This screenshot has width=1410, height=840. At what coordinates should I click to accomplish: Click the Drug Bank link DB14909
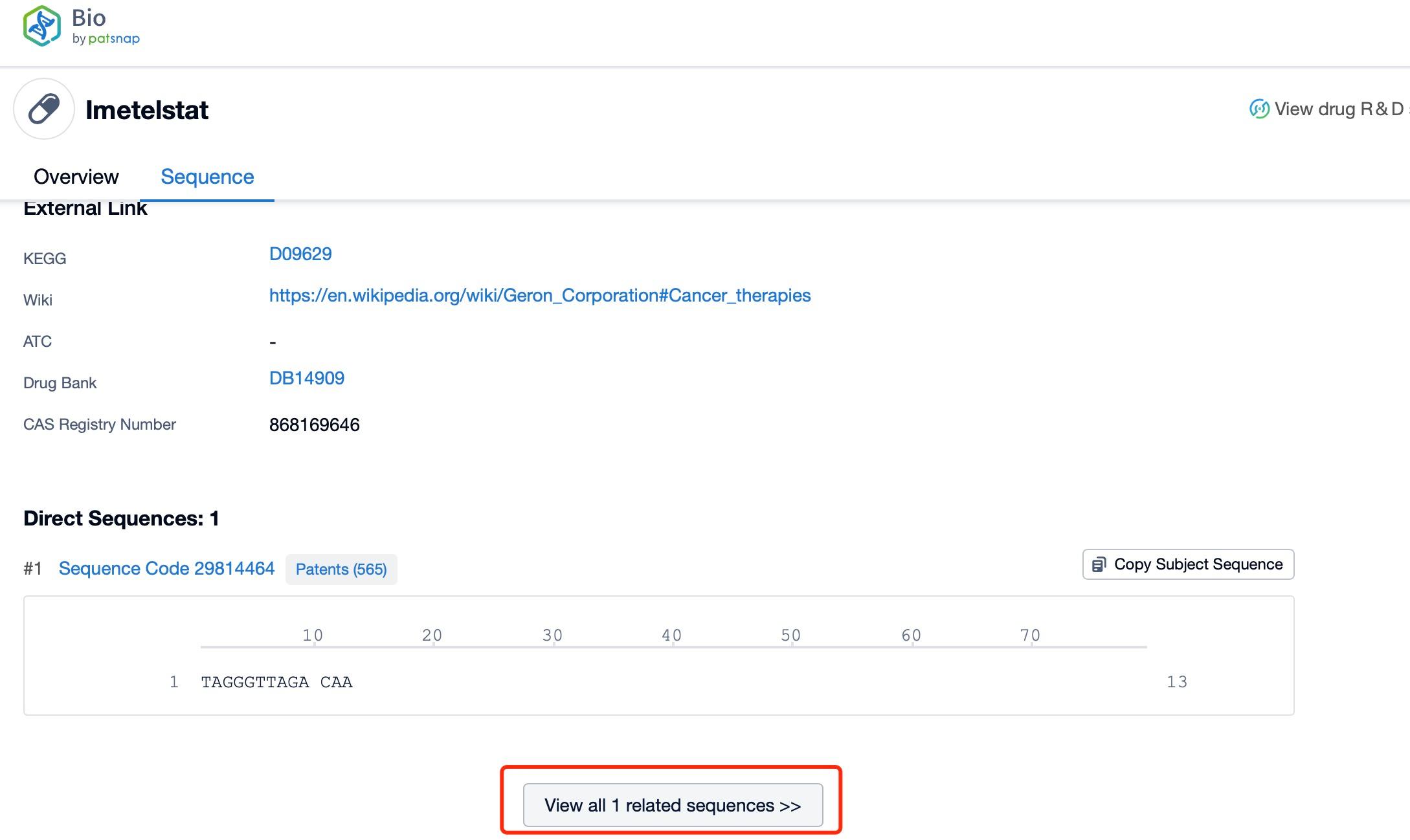(x=306, y=377)
